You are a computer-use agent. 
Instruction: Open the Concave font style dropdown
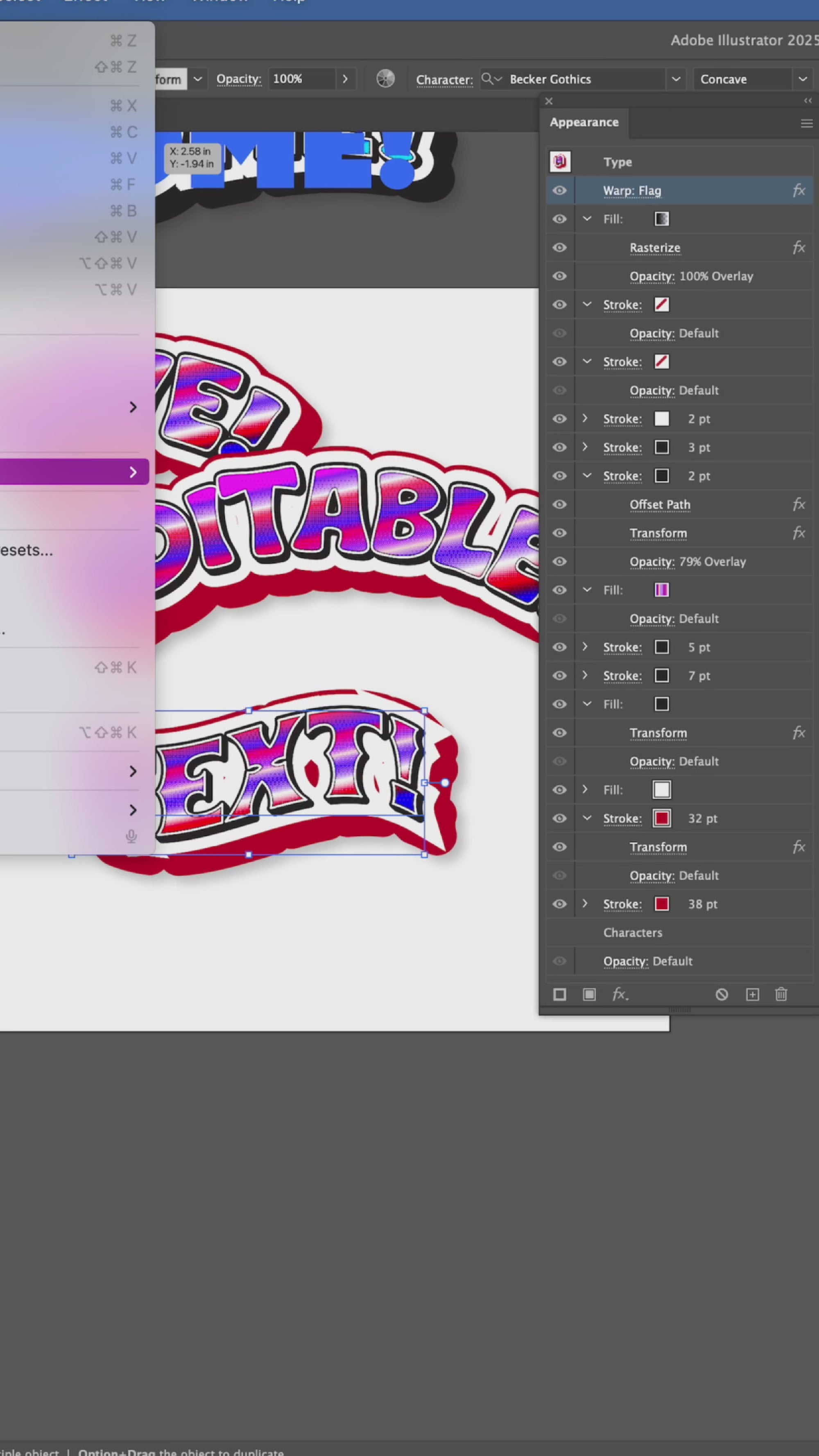pos(802,79)
